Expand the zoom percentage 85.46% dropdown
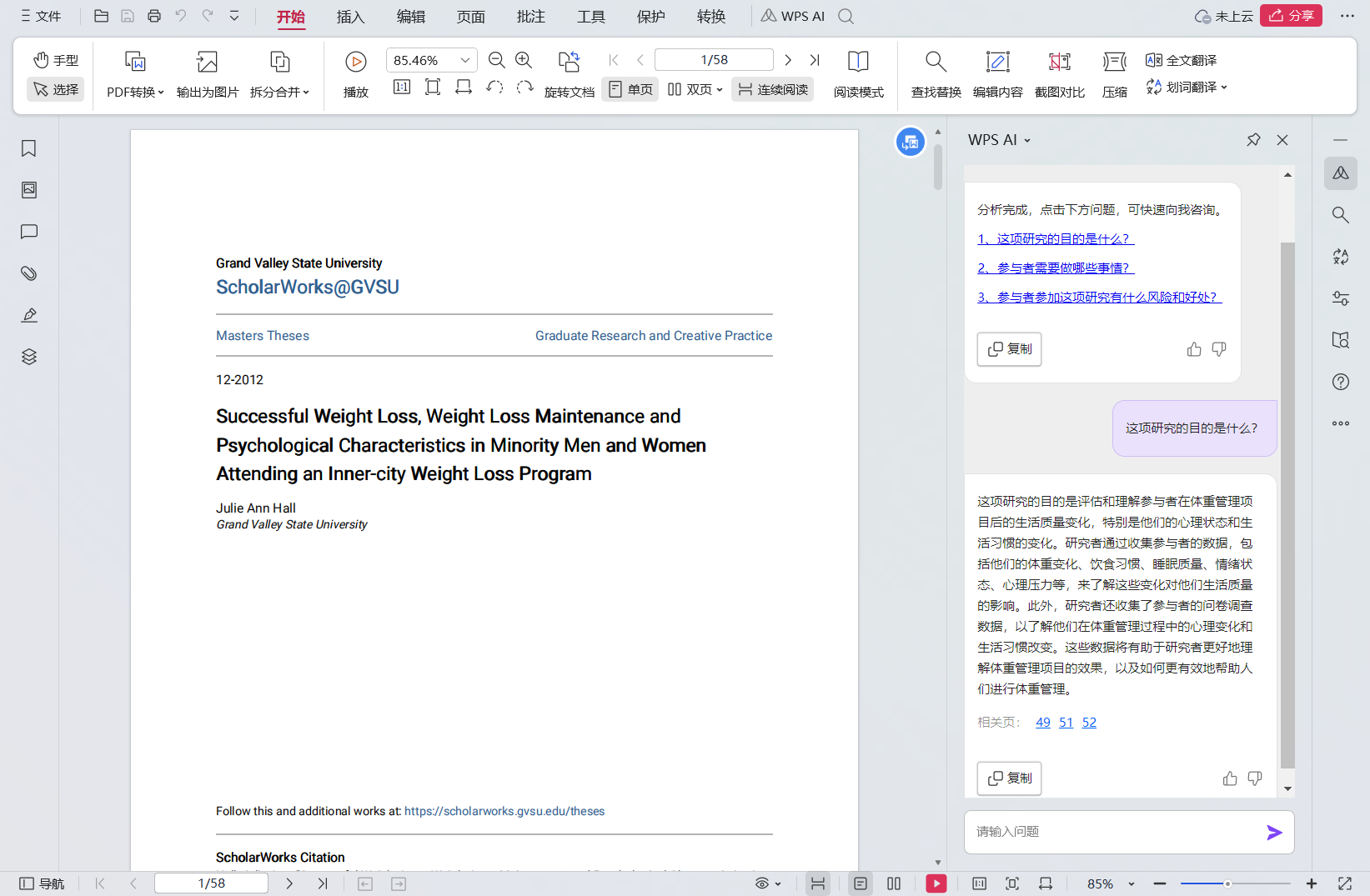 coord(465,60)
